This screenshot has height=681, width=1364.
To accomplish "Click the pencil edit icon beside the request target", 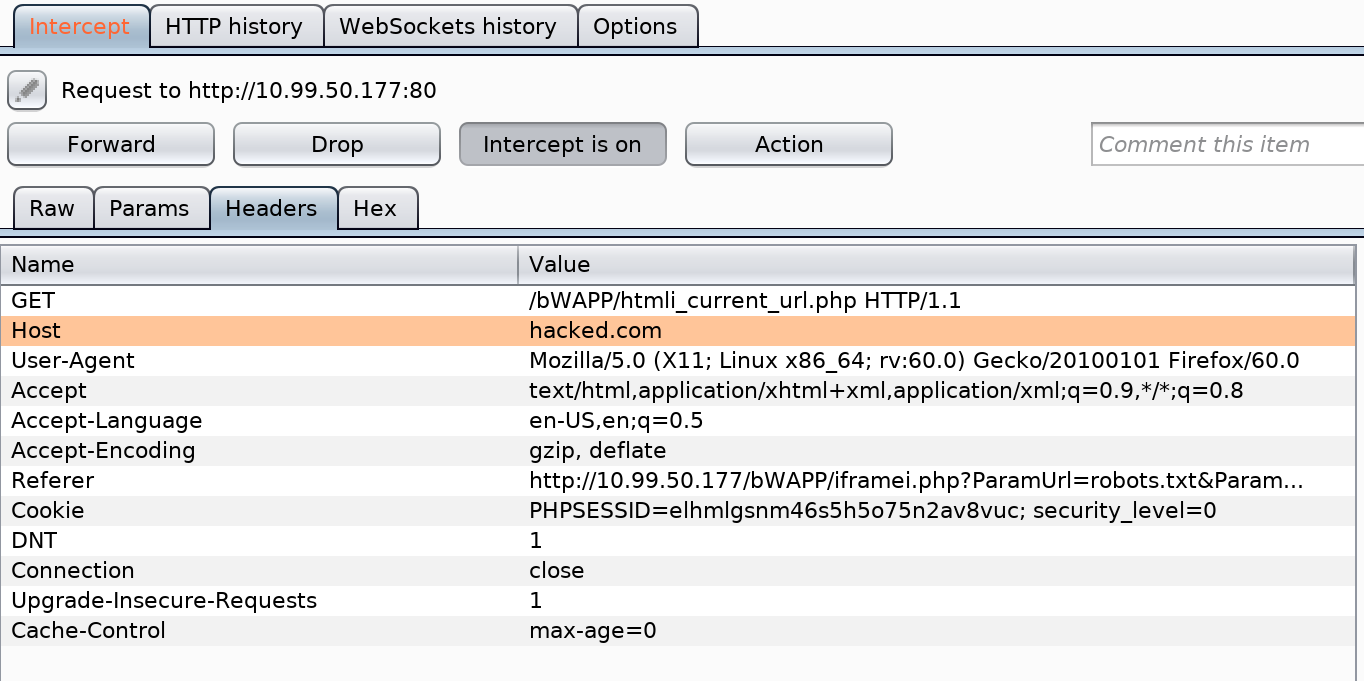I will click(x=27, y=90).
